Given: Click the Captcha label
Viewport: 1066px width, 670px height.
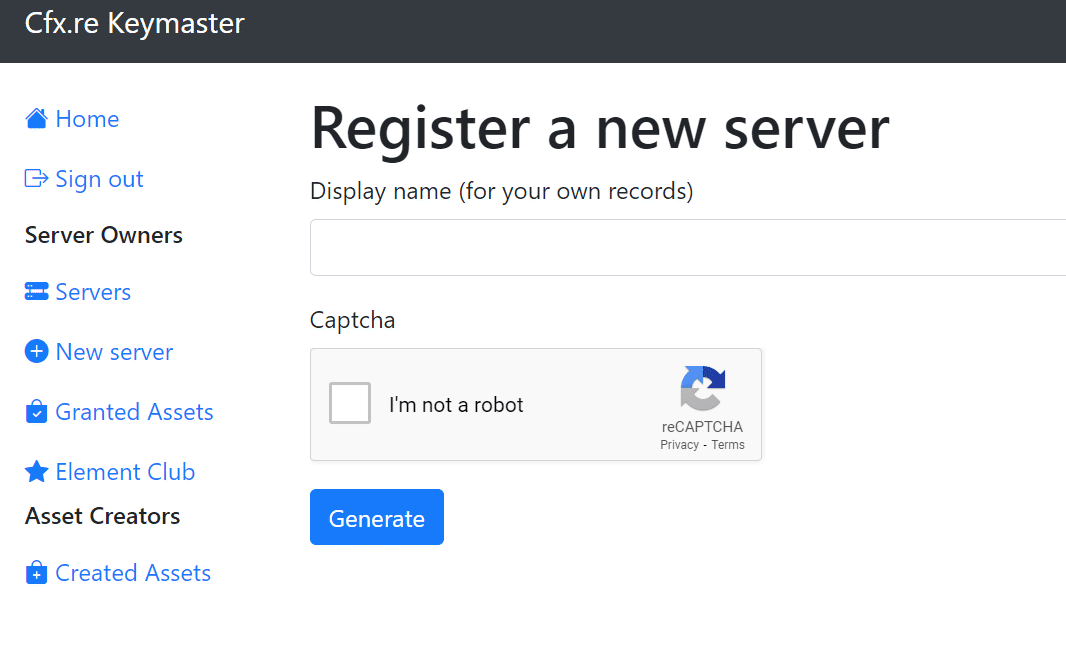Looking at the screenshot, I should (x=352, y=320).
